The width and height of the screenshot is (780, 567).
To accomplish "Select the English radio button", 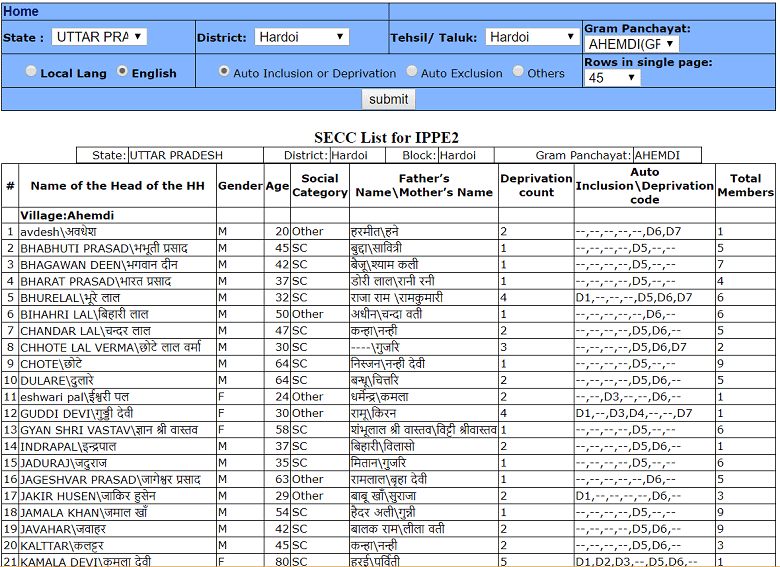I will 122,72.
